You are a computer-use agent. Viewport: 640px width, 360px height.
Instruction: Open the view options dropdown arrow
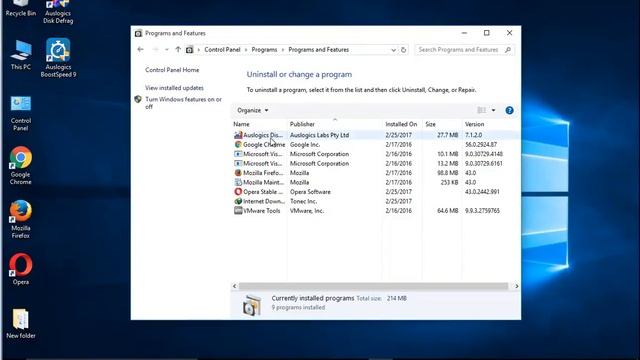493,110
